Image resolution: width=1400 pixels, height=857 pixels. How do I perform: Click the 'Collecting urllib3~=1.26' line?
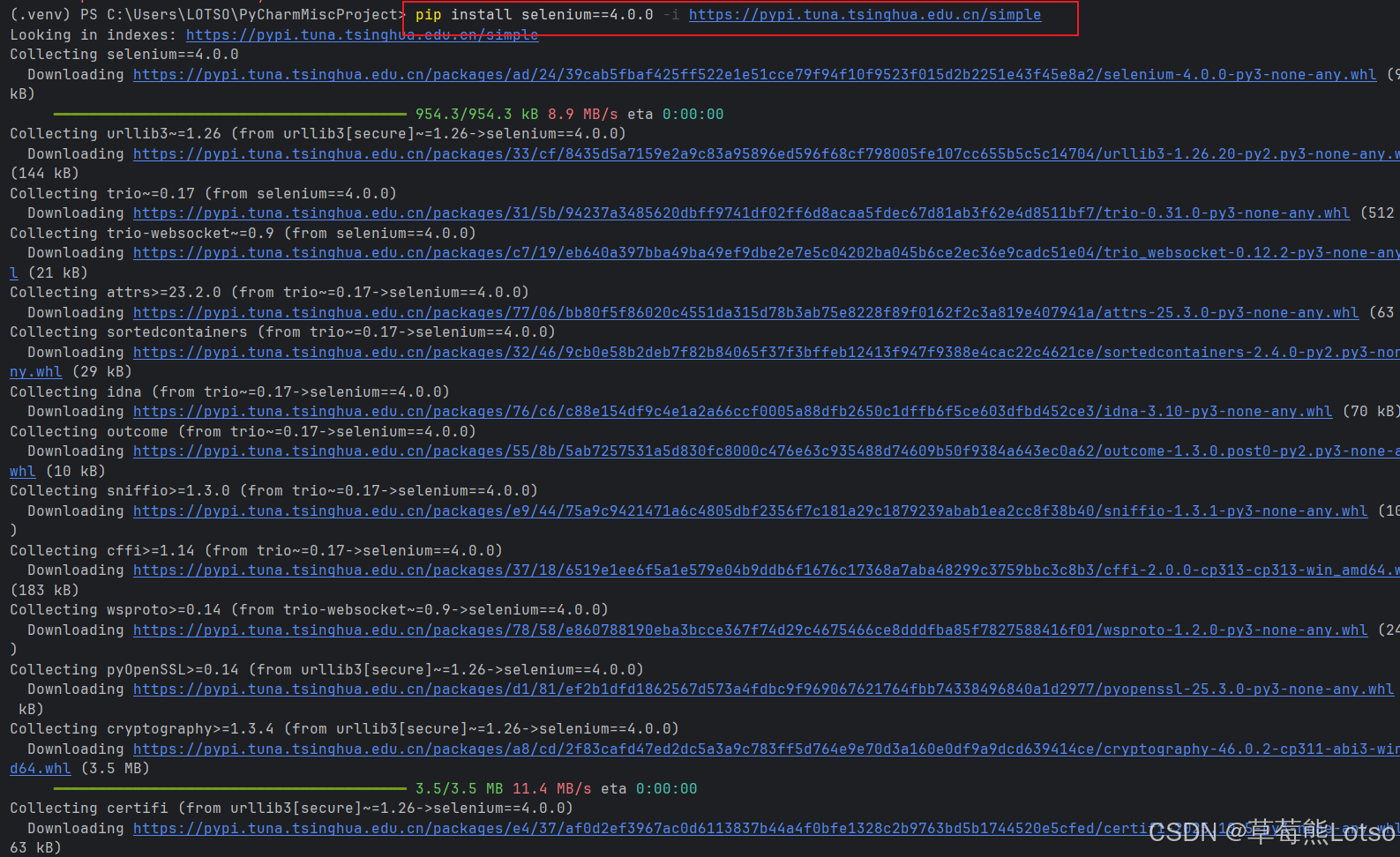(318, 134)
